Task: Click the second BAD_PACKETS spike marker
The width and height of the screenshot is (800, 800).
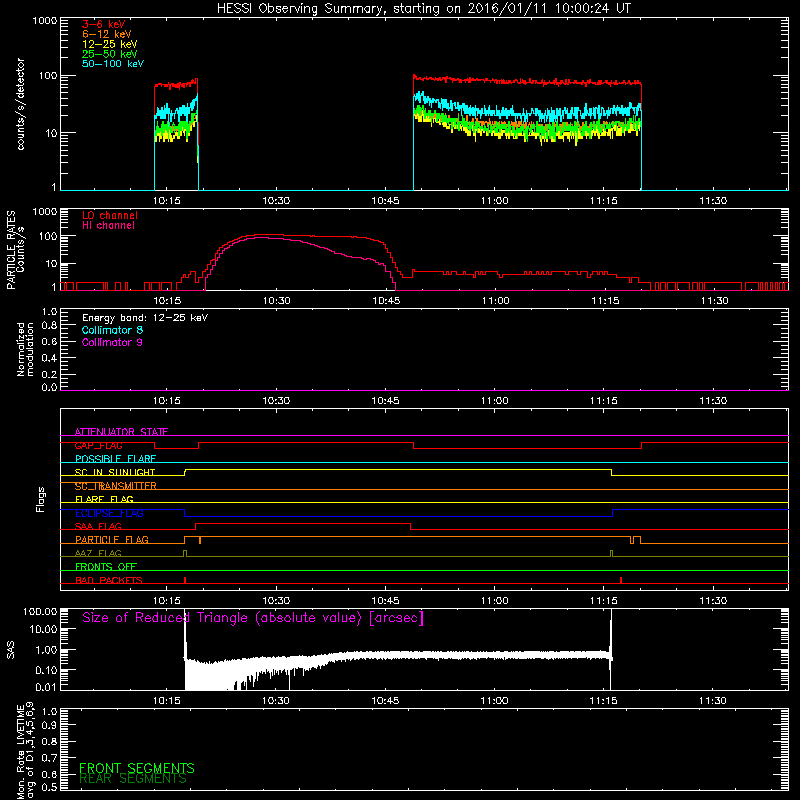Action: tap(621, 580)
